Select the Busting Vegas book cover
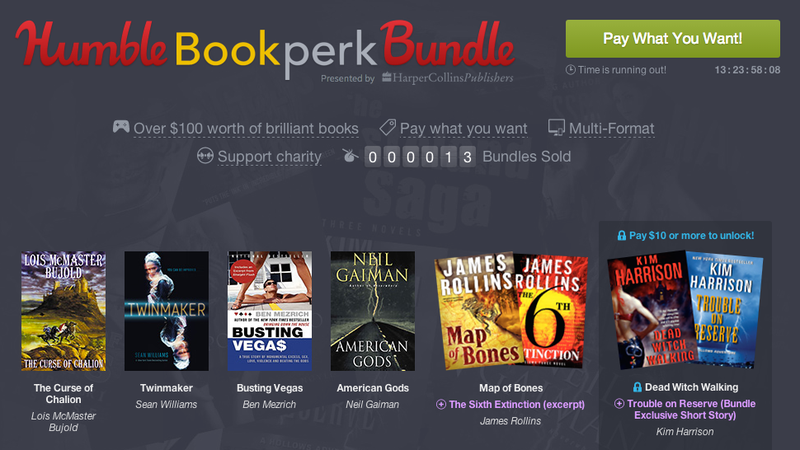The height and width of the screenshot is (450, 800). 269,311
